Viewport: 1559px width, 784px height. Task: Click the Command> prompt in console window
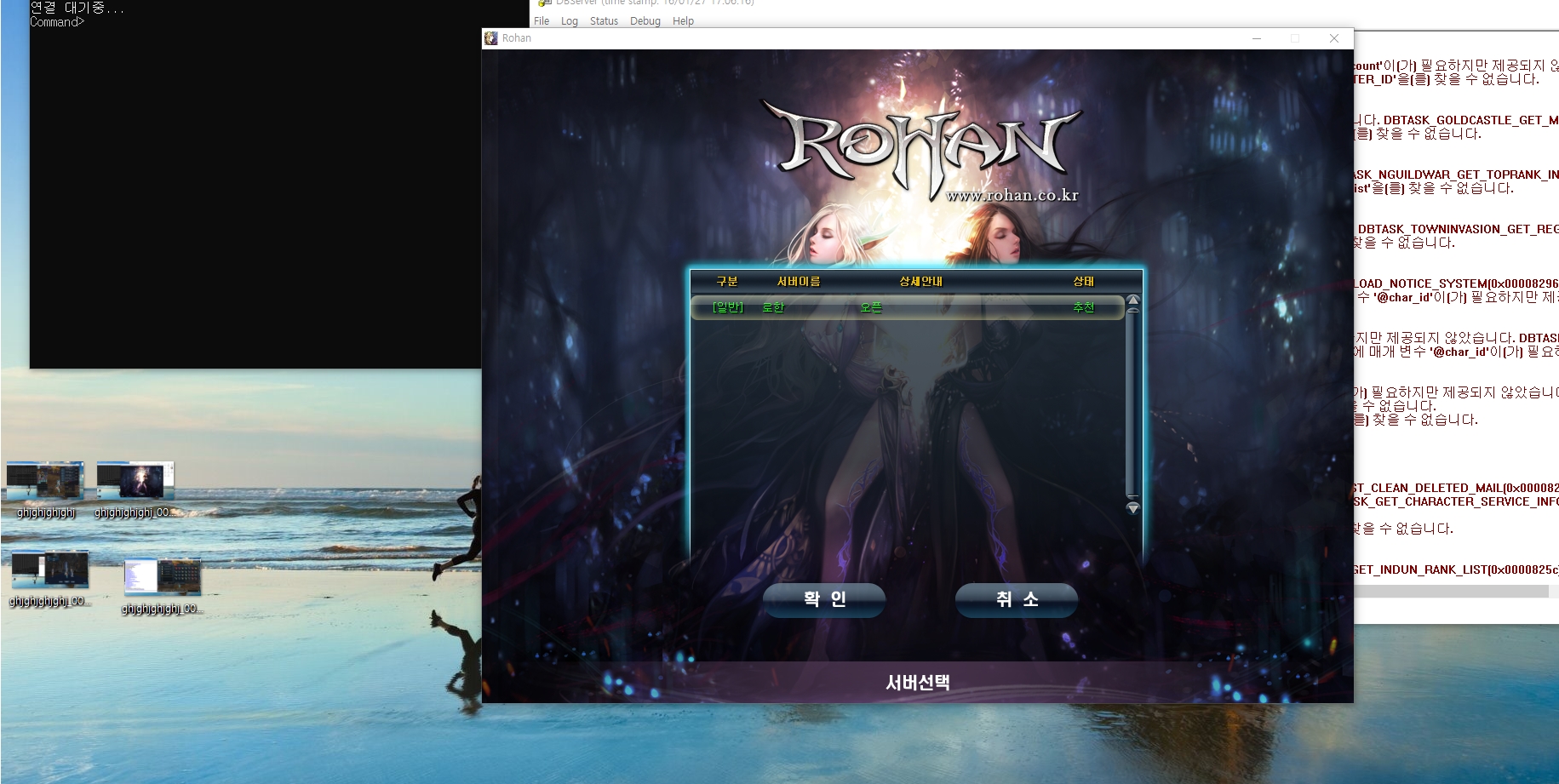tap(57, 22)
